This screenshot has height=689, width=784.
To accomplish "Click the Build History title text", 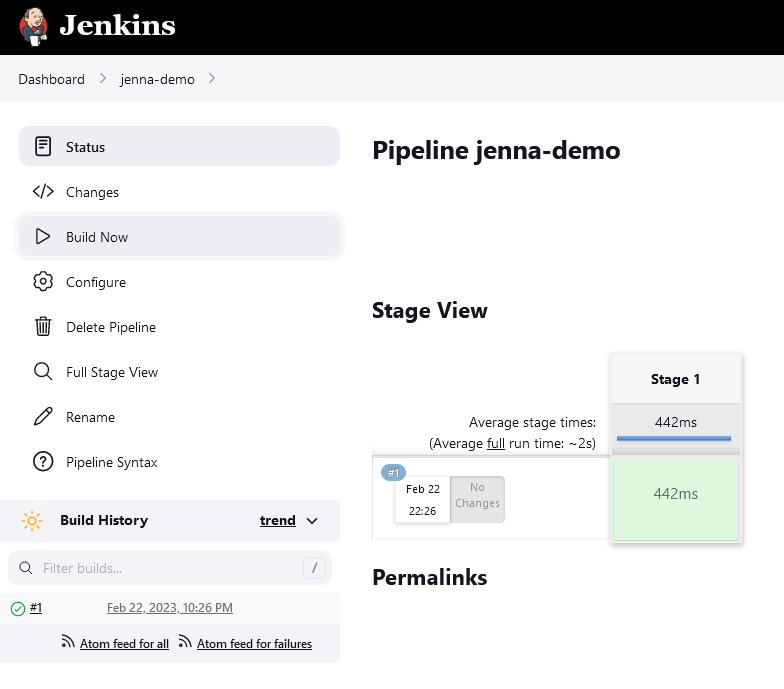I will 104,520.
